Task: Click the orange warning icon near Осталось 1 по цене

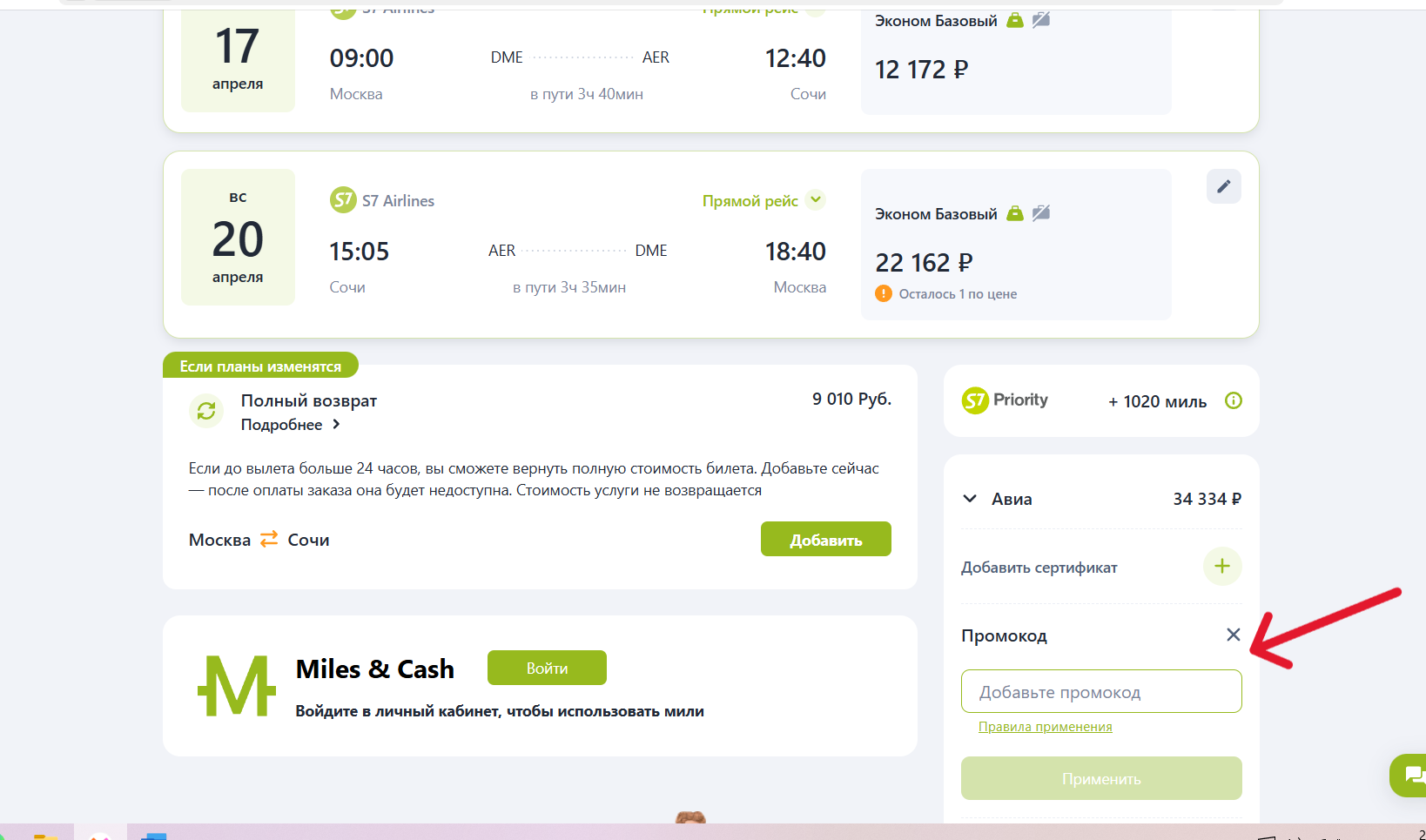Action: coord(884,293)
